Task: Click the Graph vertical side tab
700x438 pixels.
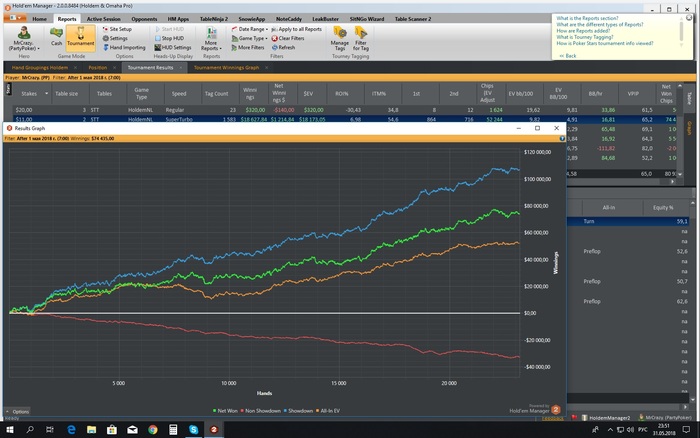Action: click(689, 128)
